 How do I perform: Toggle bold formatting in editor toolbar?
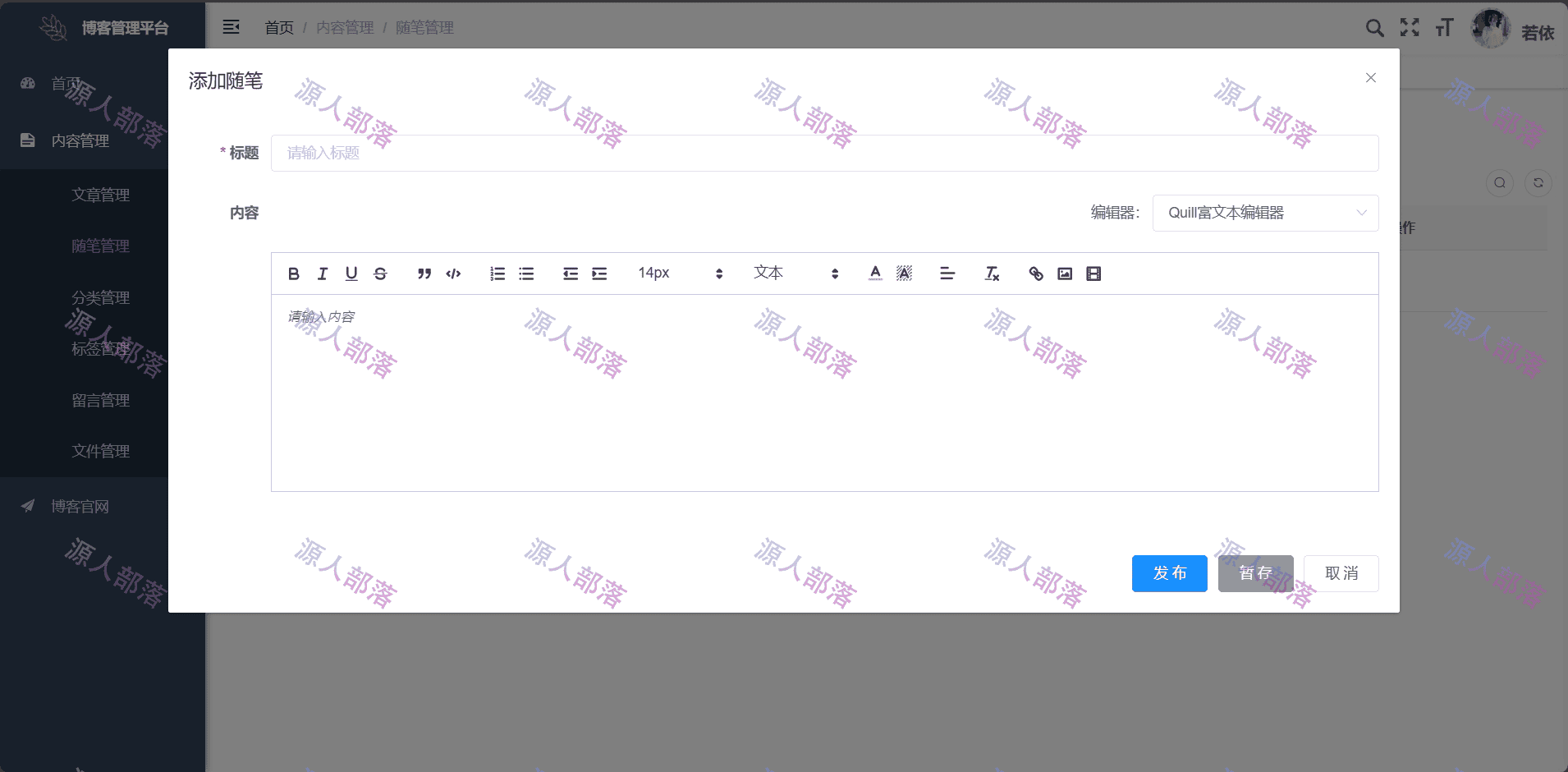click(x=294, y=273)
